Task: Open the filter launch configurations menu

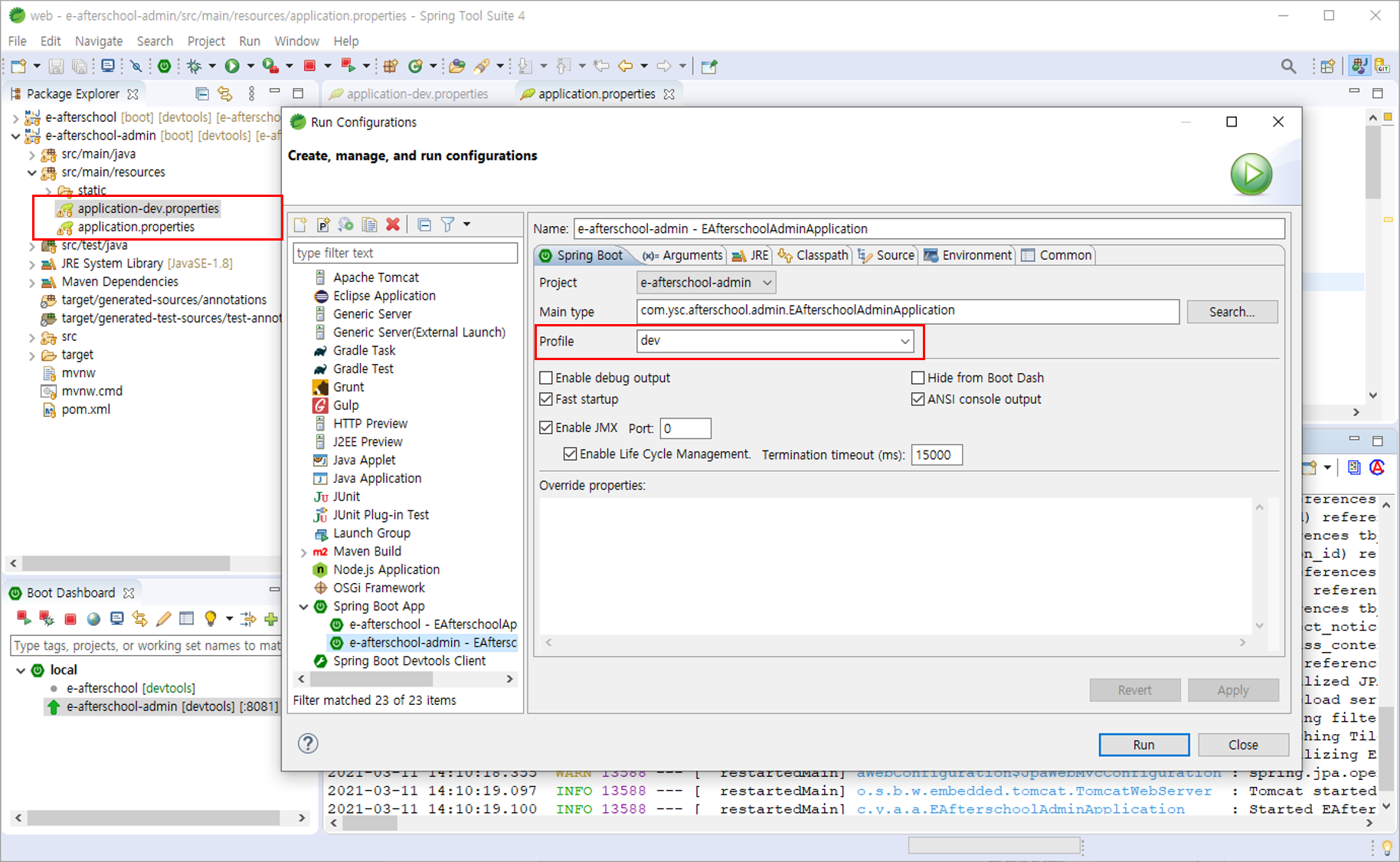Action: [466, 225]
